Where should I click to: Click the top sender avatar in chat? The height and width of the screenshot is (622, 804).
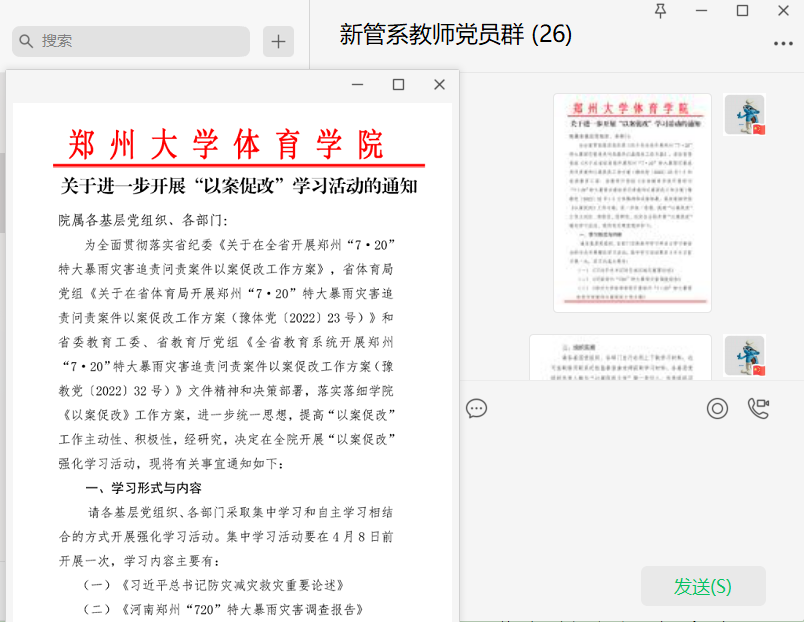[x=744, y=115]
